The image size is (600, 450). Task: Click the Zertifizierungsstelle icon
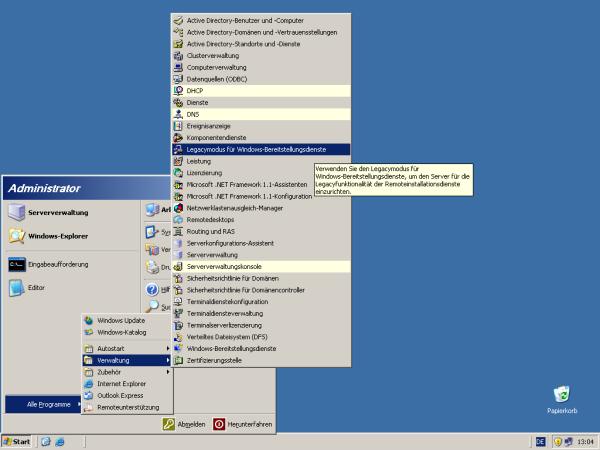tap(178, 360)
